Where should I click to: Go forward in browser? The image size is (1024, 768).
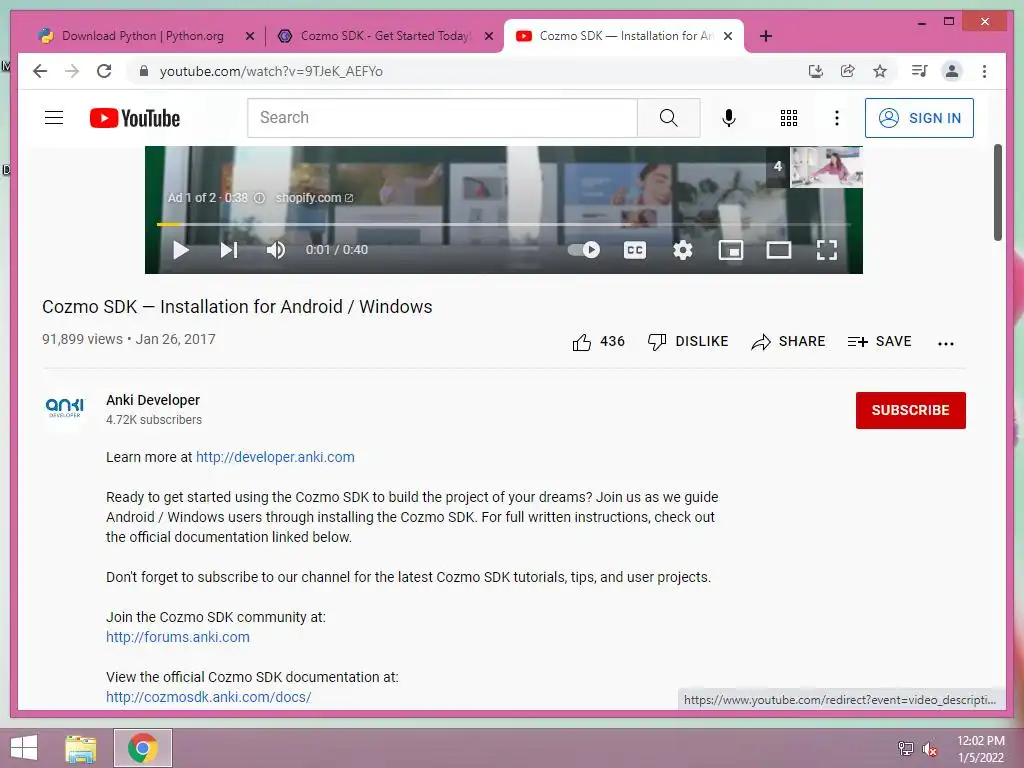[x=72, y=71]
